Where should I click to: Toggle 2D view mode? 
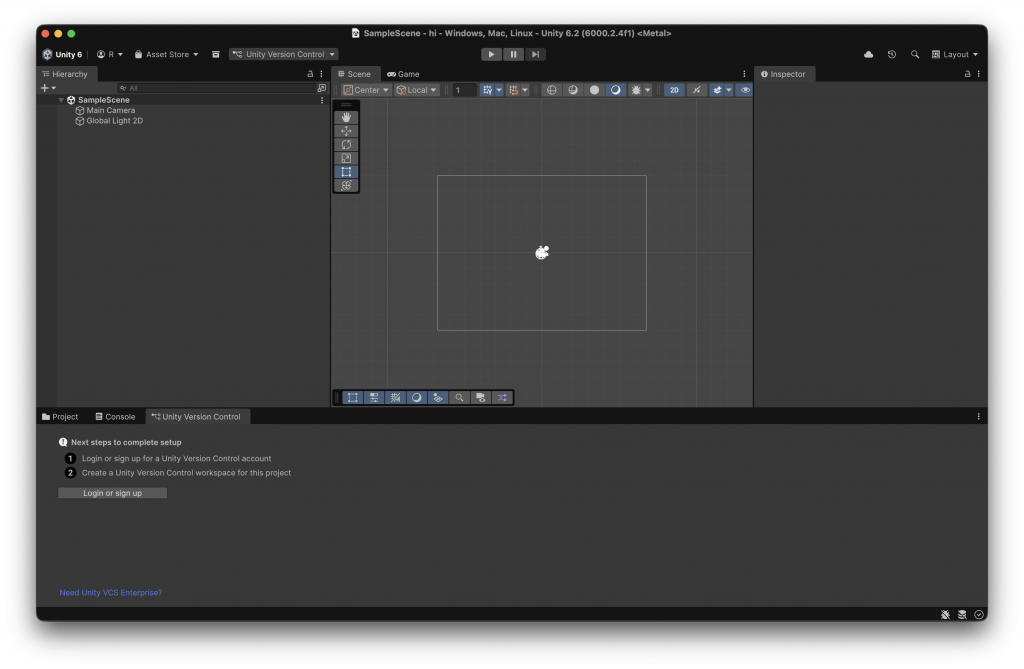click(x=674, y=90)
